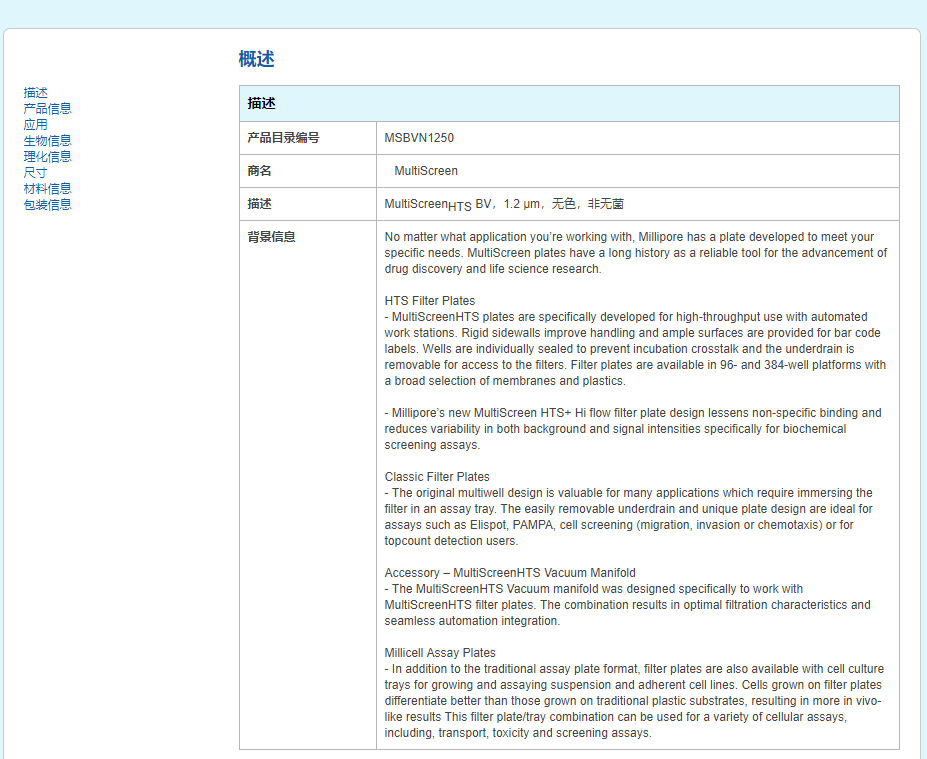The height and width of the screenshot is (759, 927).
Task: Click the Classic Filter Plates subheading
Action: coord(437,477)
